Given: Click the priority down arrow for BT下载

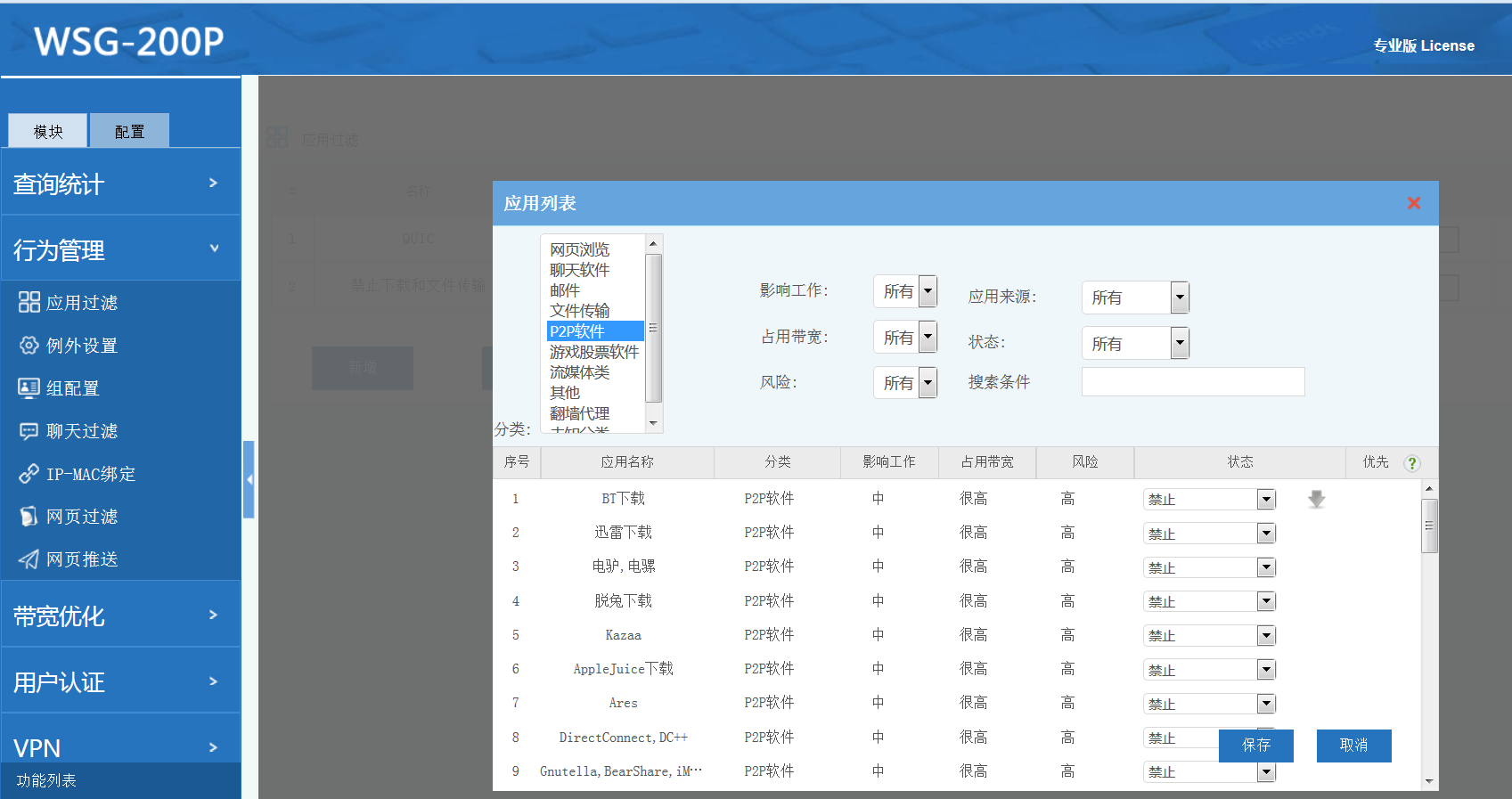Looking at the screenshot, I should (x=1316, y=500).
